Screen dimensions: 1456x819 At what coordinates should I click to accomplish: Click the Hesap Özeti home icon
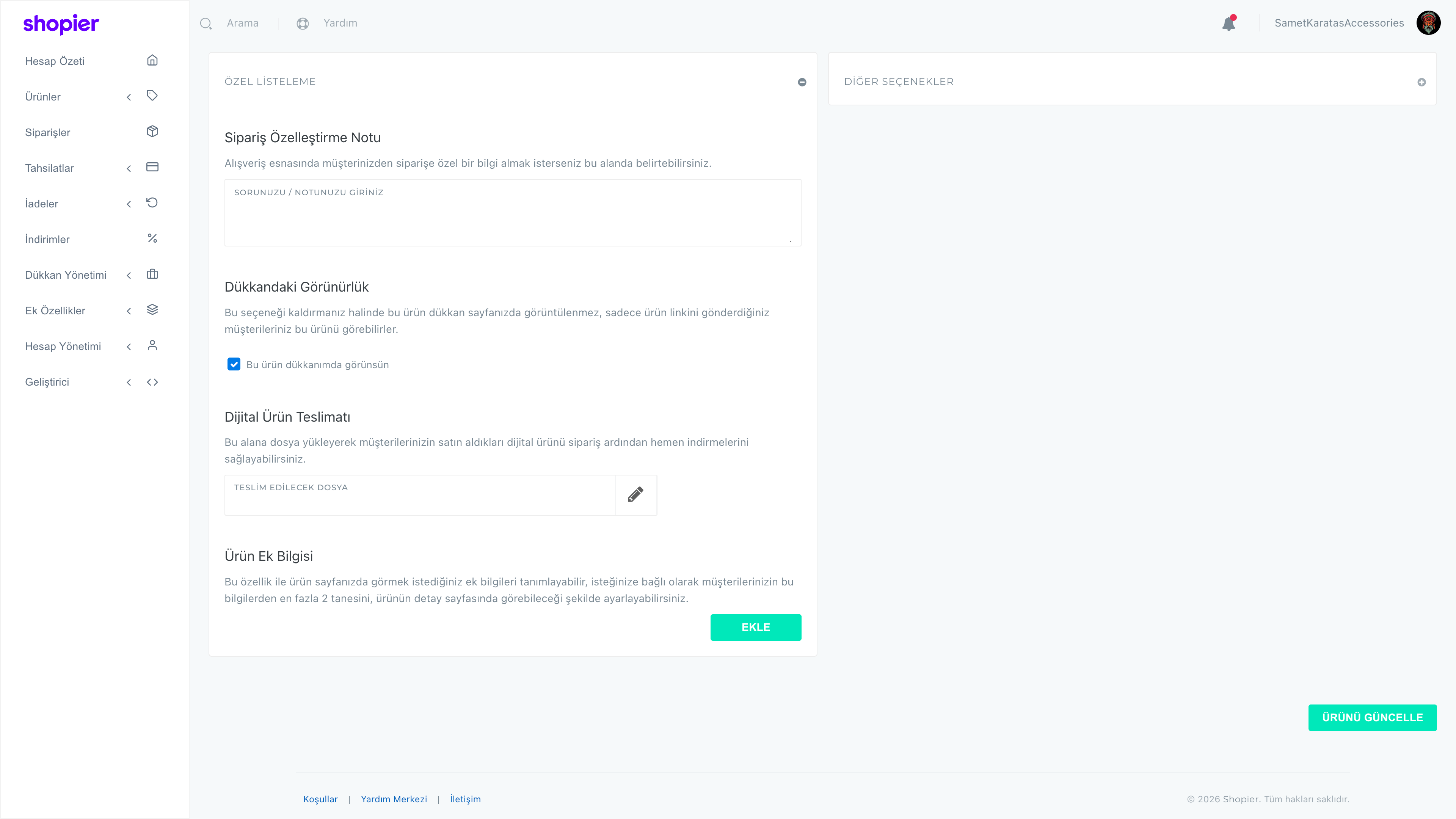(152, 61)
